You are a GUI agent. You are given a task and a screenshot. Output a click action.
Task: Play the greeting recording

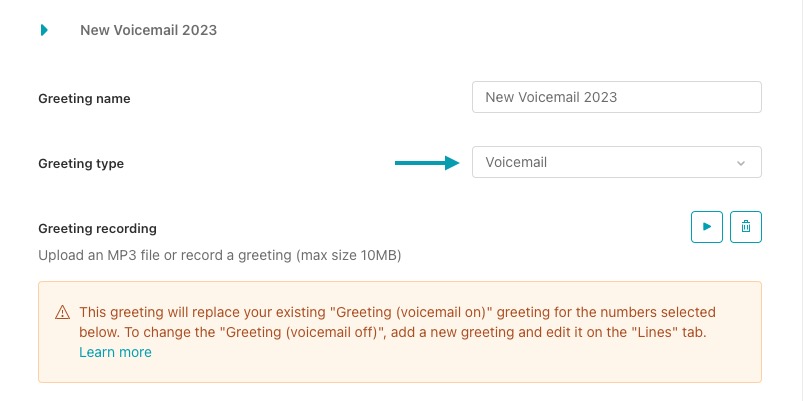coord(706,227)
